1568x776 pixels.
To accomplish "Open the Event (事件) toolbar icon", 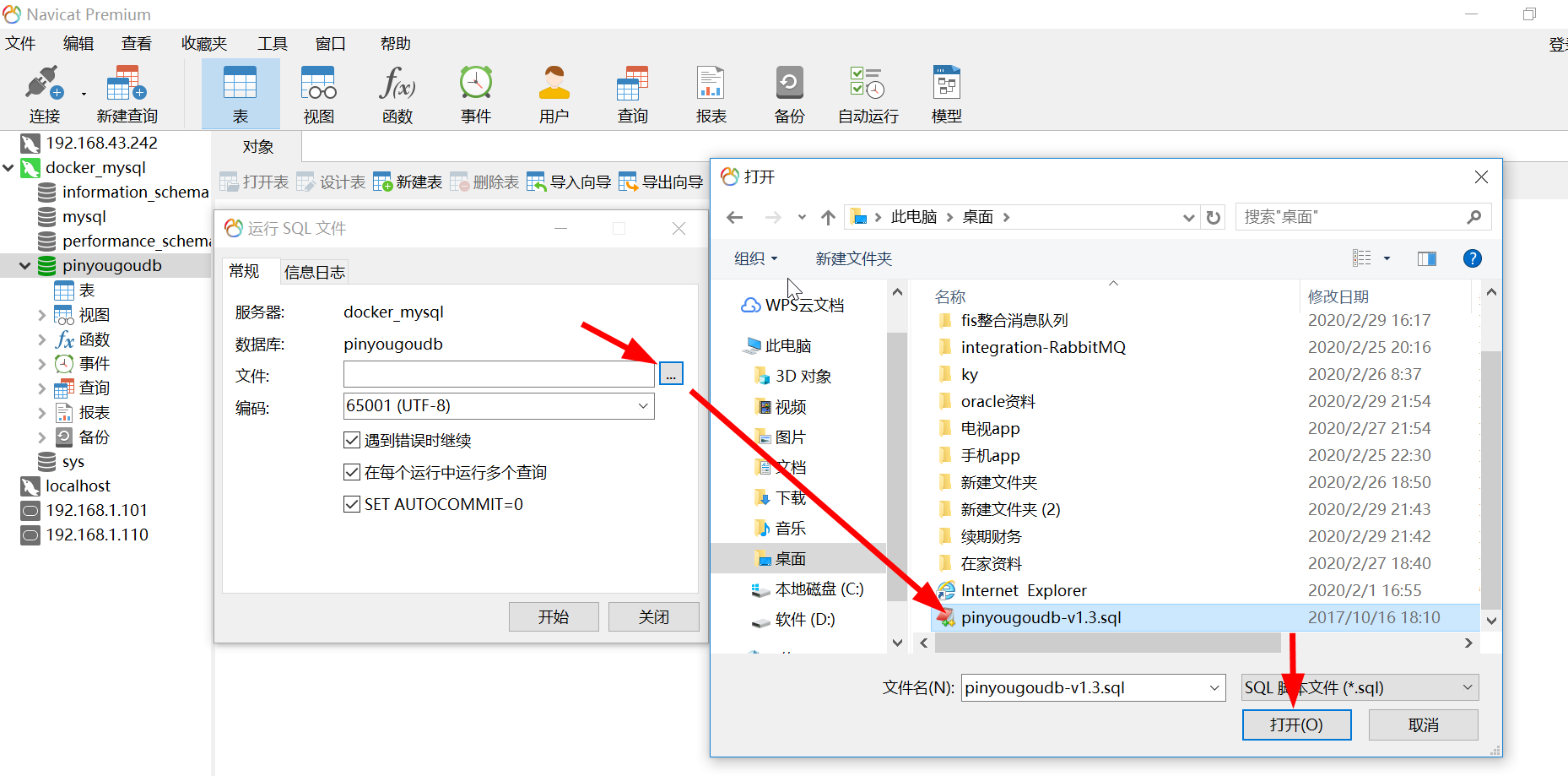I will (x=476, y=94).
